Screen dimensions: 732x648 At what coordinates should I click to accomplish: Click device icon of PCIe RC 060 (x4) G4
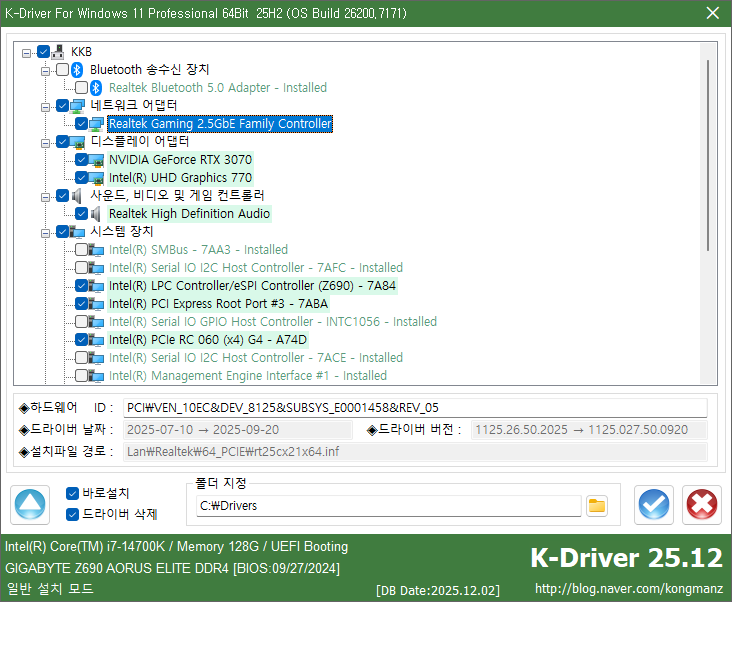point(96,340)
